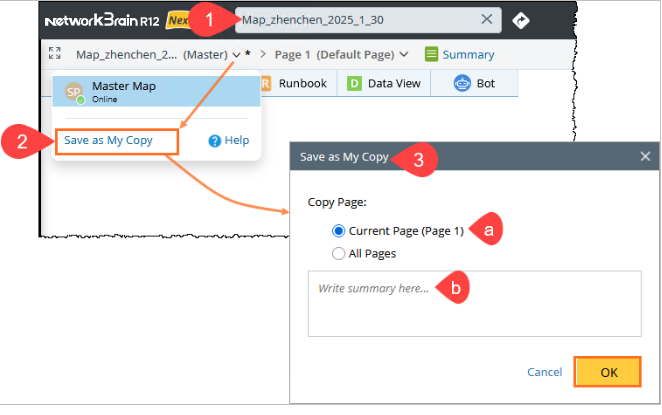Viewport: 662px width, 415px height.
Task: Click the Next badge beside the logo
Action: click(x=177, y=20)
